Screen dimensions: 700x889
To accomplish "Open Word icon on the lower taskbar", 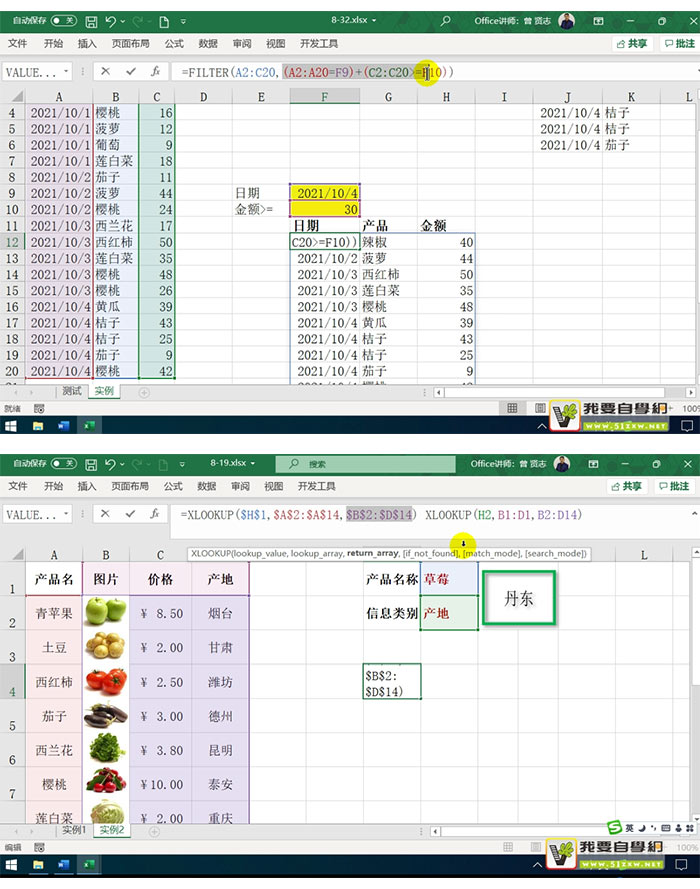I will tap(63, 865).
